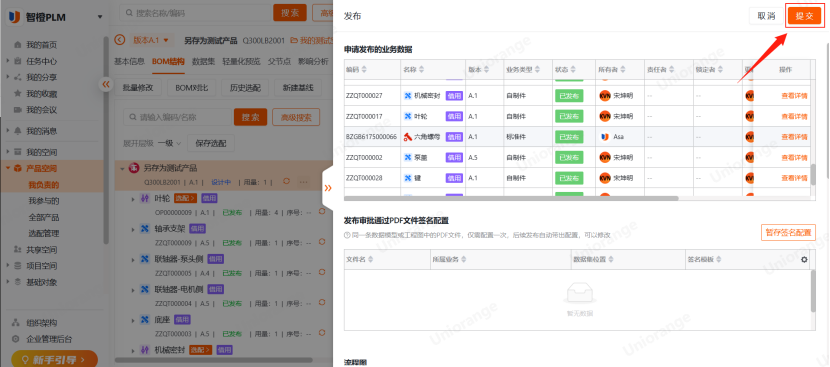Expand the 轴承支架 BOM tree node
This screenshot has height=367, width=830.
[133, 229]
